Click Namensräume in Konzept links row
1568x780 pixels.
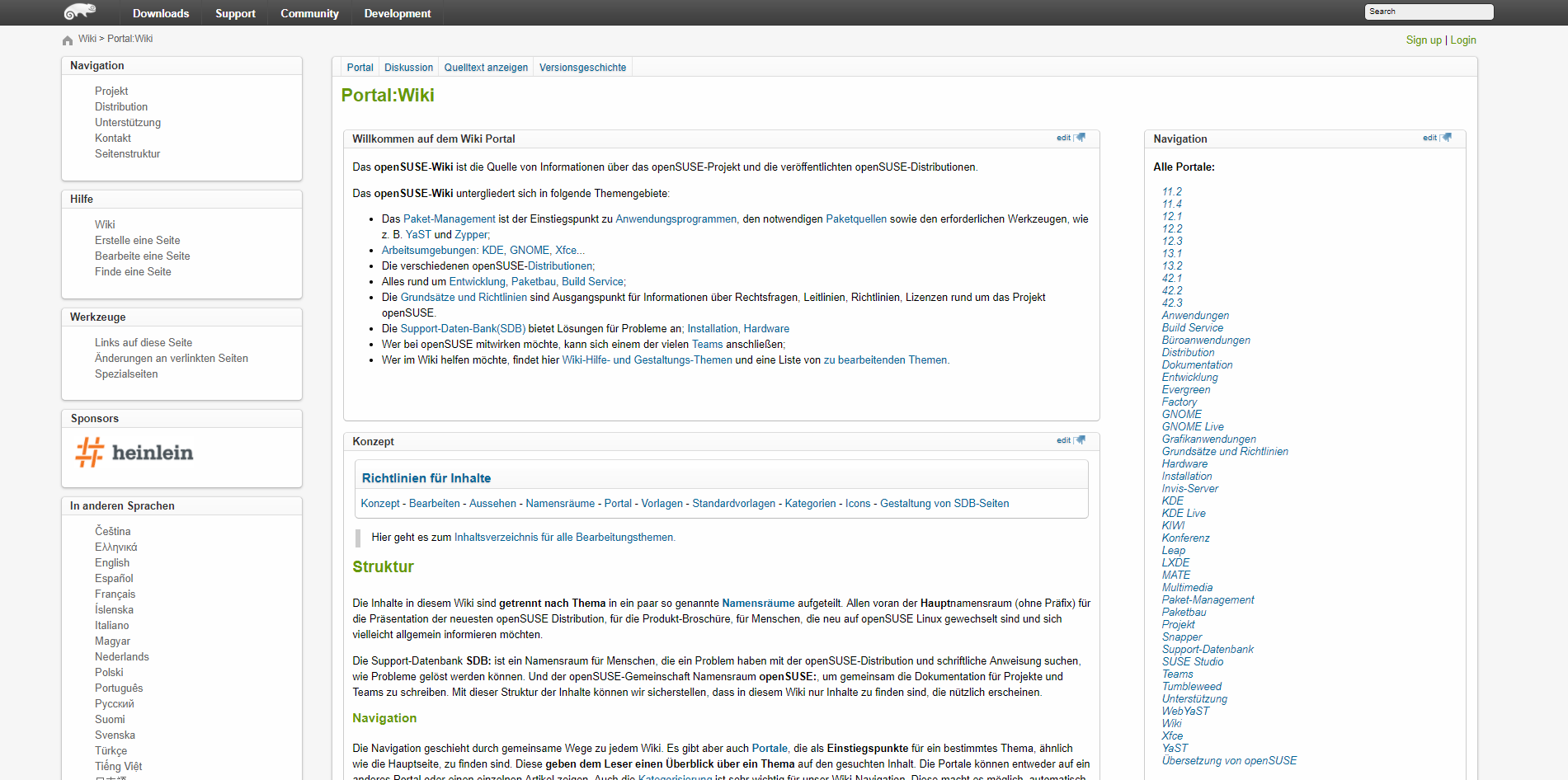point(560,504)
